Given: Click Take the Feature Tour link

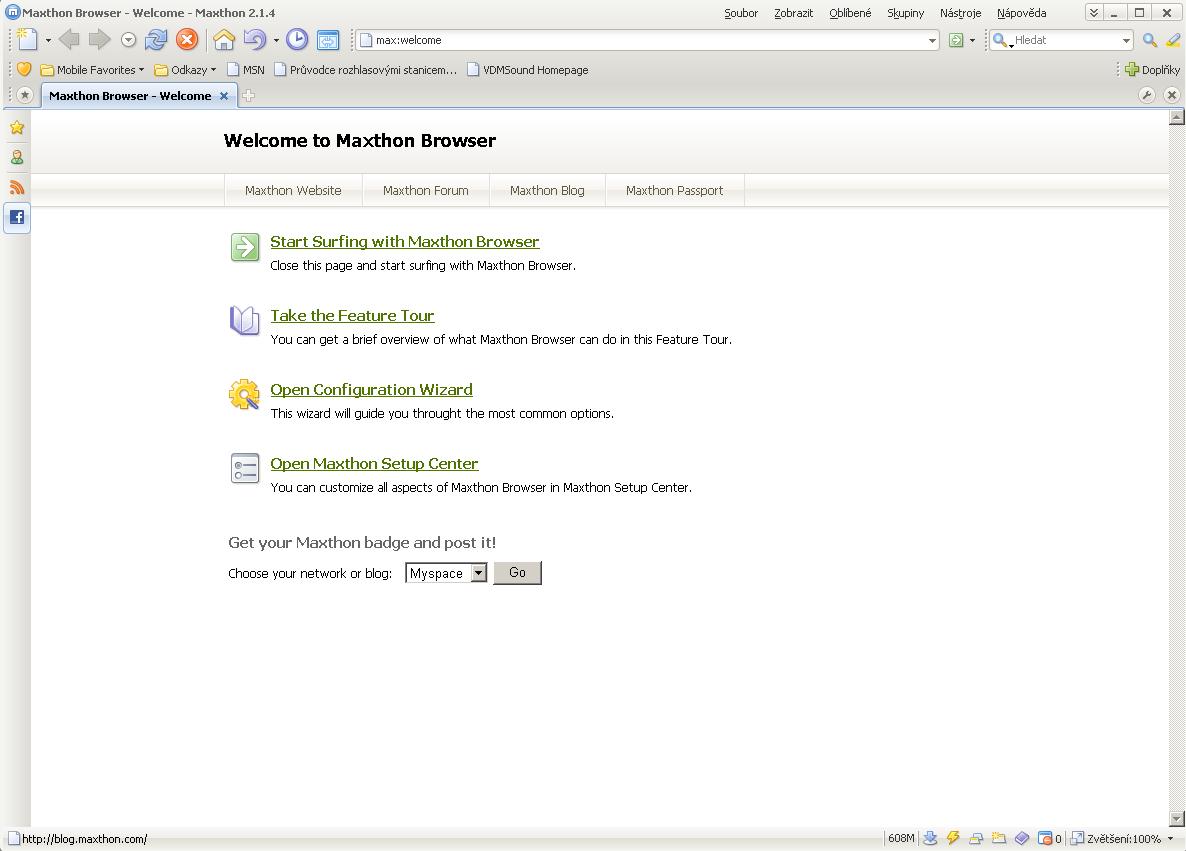Looking at the screenshot, I should tap(352, 315).
